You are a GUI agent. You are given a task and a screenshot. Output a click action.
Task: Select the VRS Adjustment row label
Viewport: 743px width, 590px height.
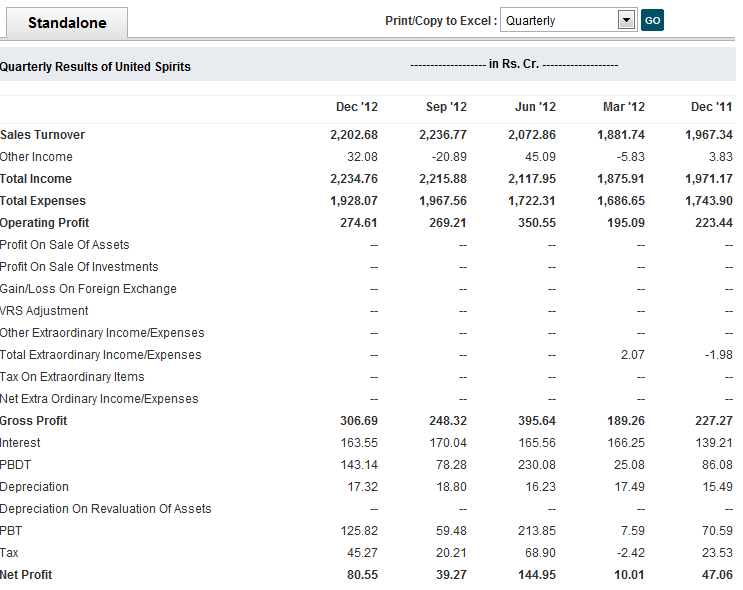tap(44, 311)
